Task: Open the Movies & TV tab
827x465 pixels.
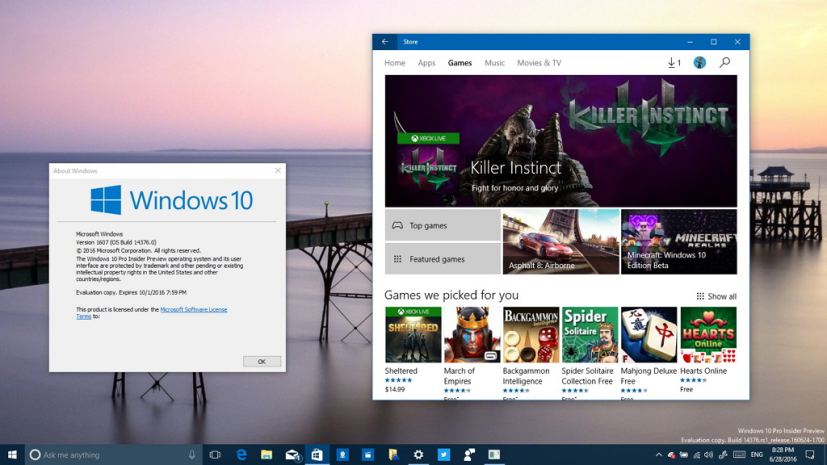Action: [x=539, y=63]
